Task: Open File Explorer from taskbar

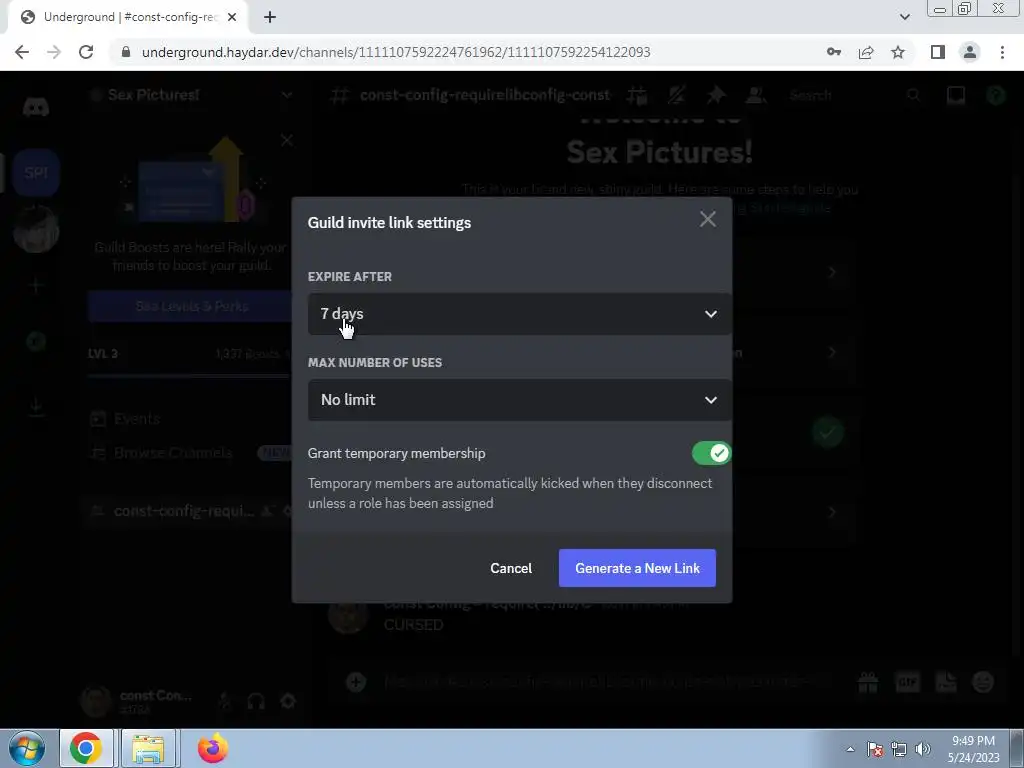Action: click(x=148, y=748)
